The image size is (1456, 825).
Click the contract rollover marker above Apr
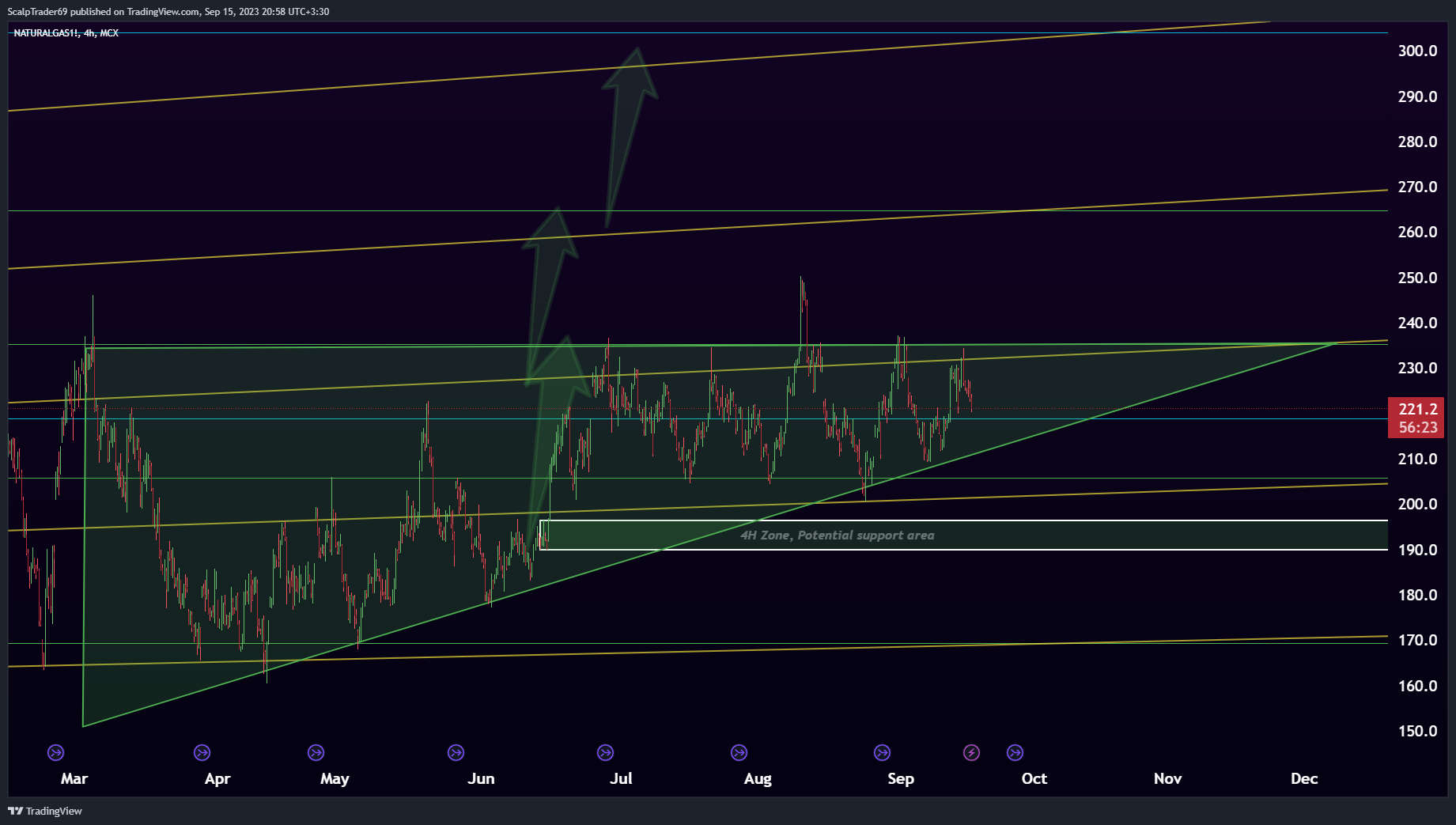pyautogui.click(x=202, y=752)
